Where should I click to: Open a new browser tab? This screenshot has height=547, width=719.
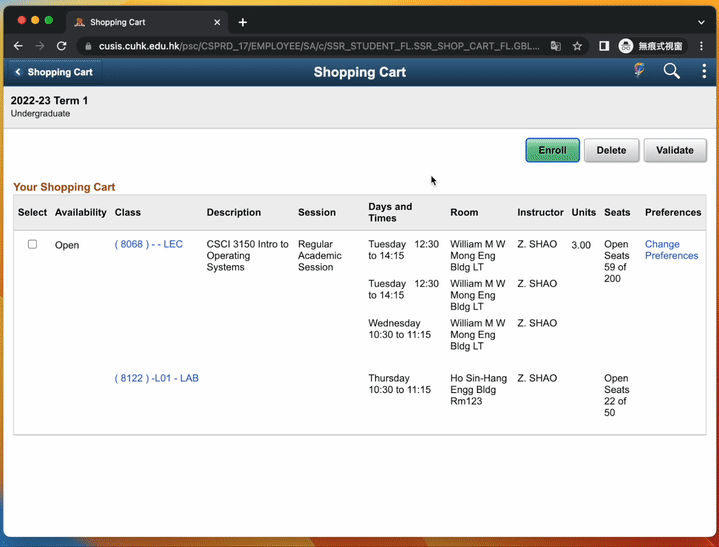click(x=243, y=22)
